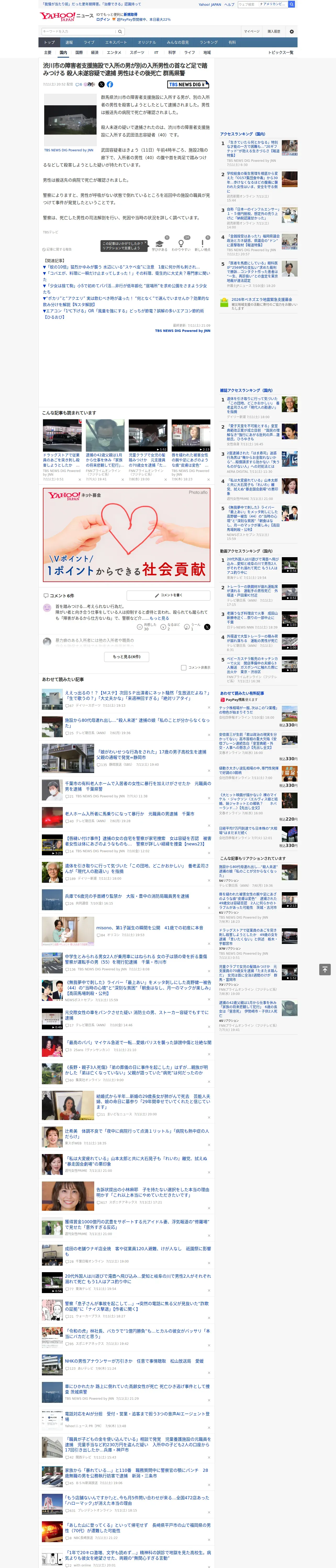Open the ランキング tab in navigation
Screen dimensions: 336x1568
click(x=209, y=42)
